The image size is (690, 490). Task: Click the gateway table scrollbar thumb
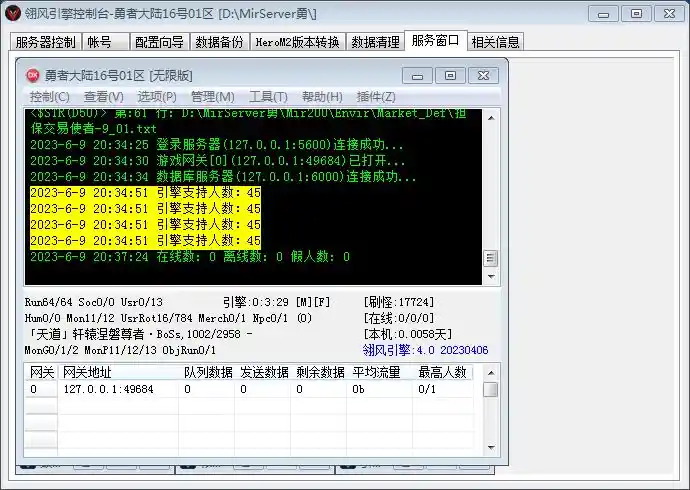pyautogui.click(x=491, y=390)
